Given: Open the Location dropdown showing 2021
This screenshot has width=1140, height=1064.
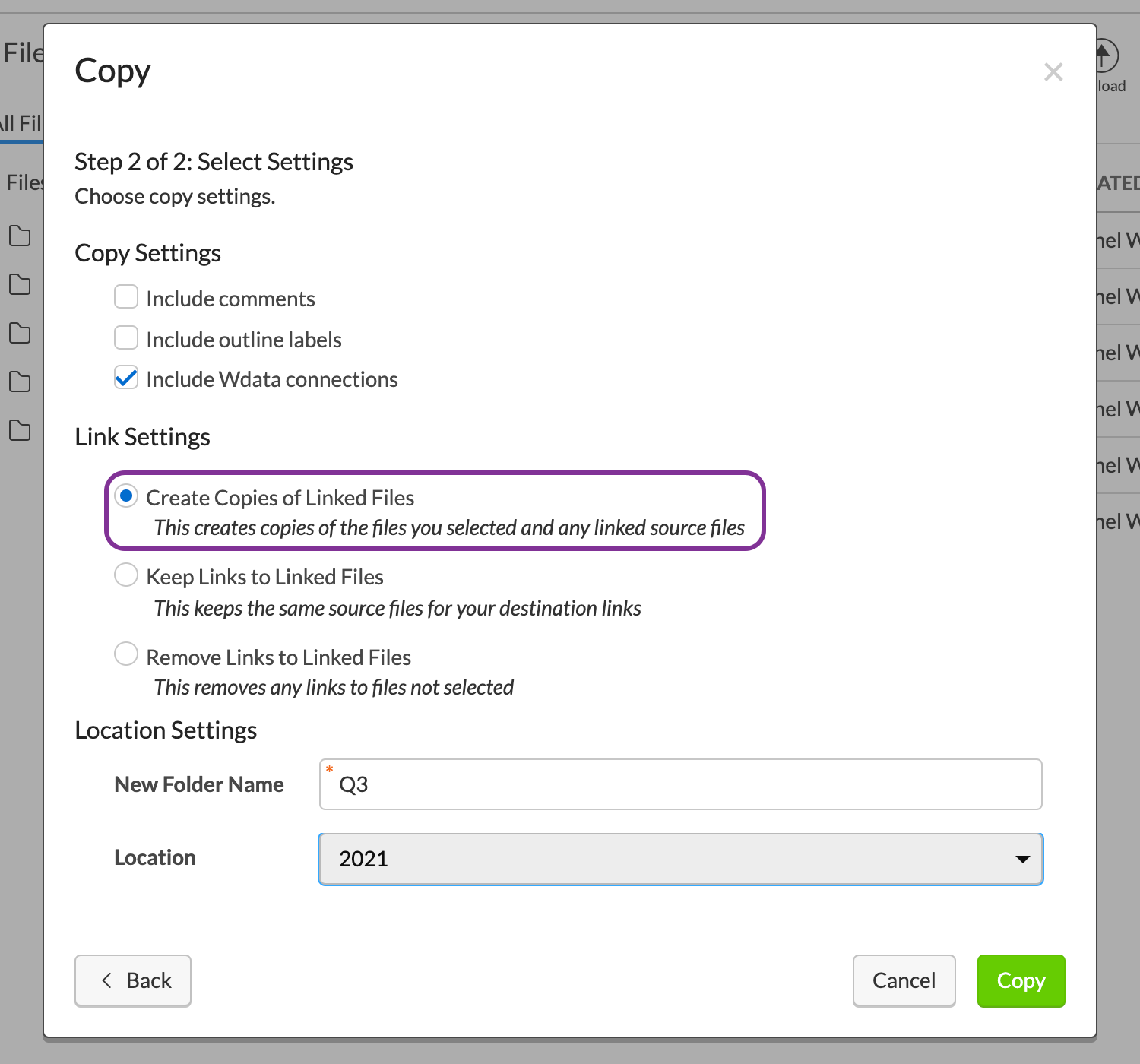Looking at the screenshot, I should (x=680, y=859).
